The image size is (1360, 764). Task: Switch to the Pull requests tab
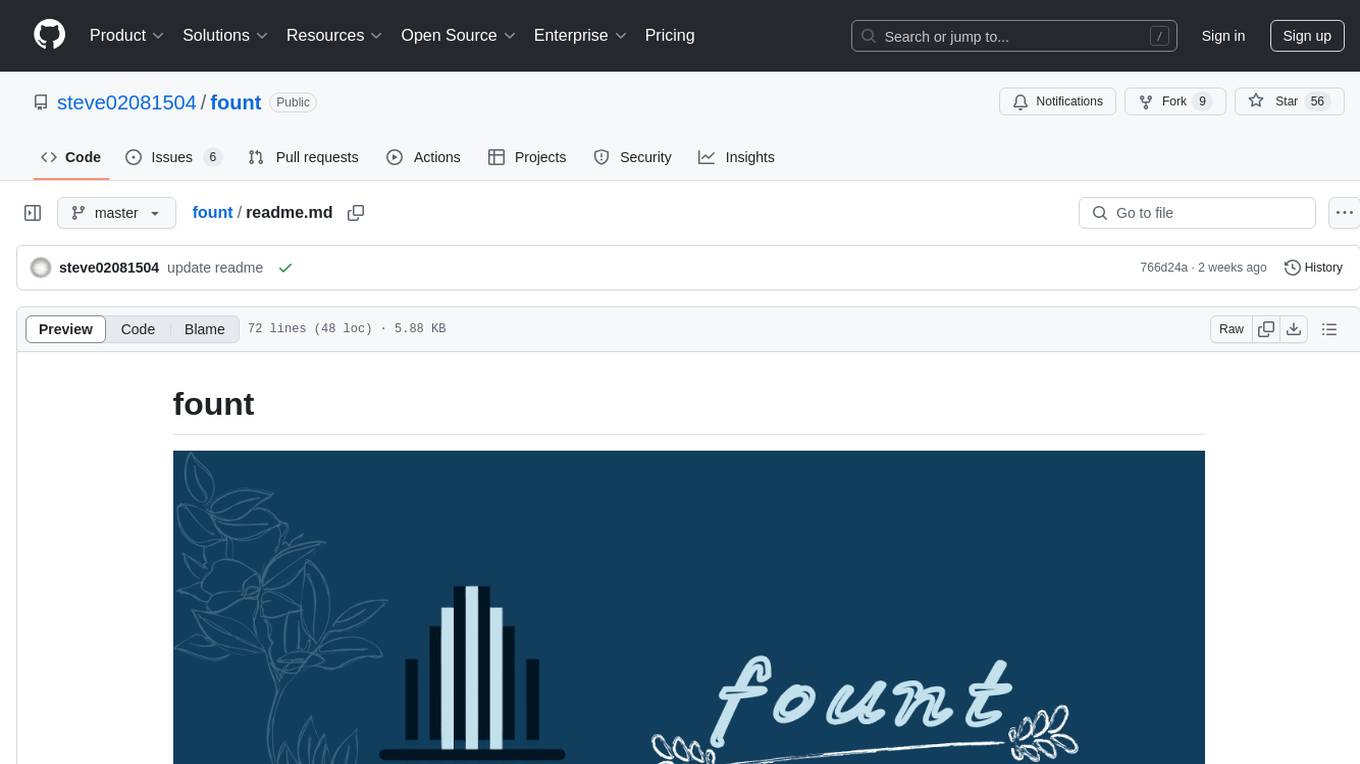click(303, 157)
